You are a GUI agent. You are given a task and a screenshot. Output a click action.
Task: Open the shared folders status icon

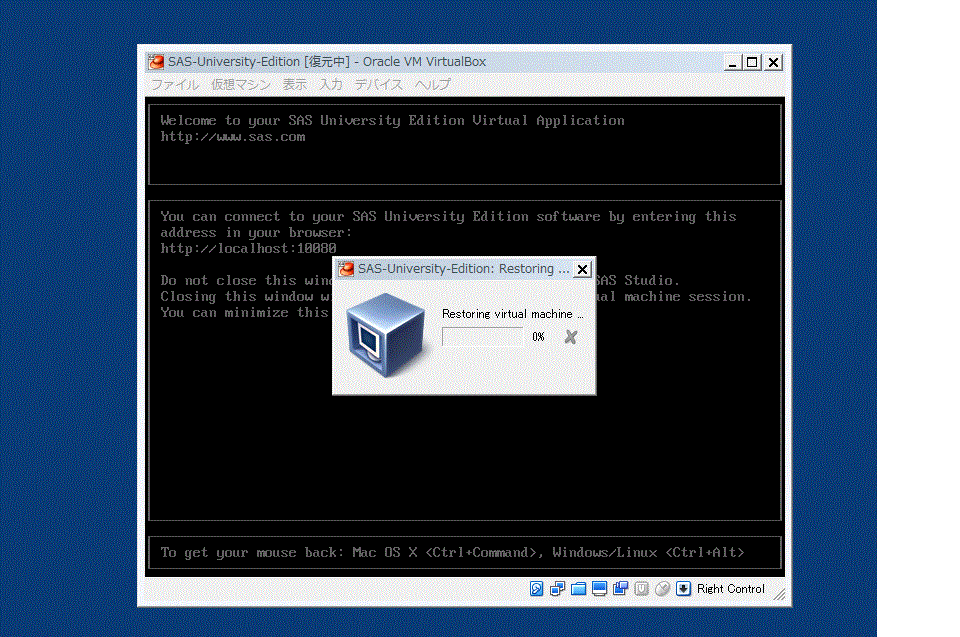point(579,589)
